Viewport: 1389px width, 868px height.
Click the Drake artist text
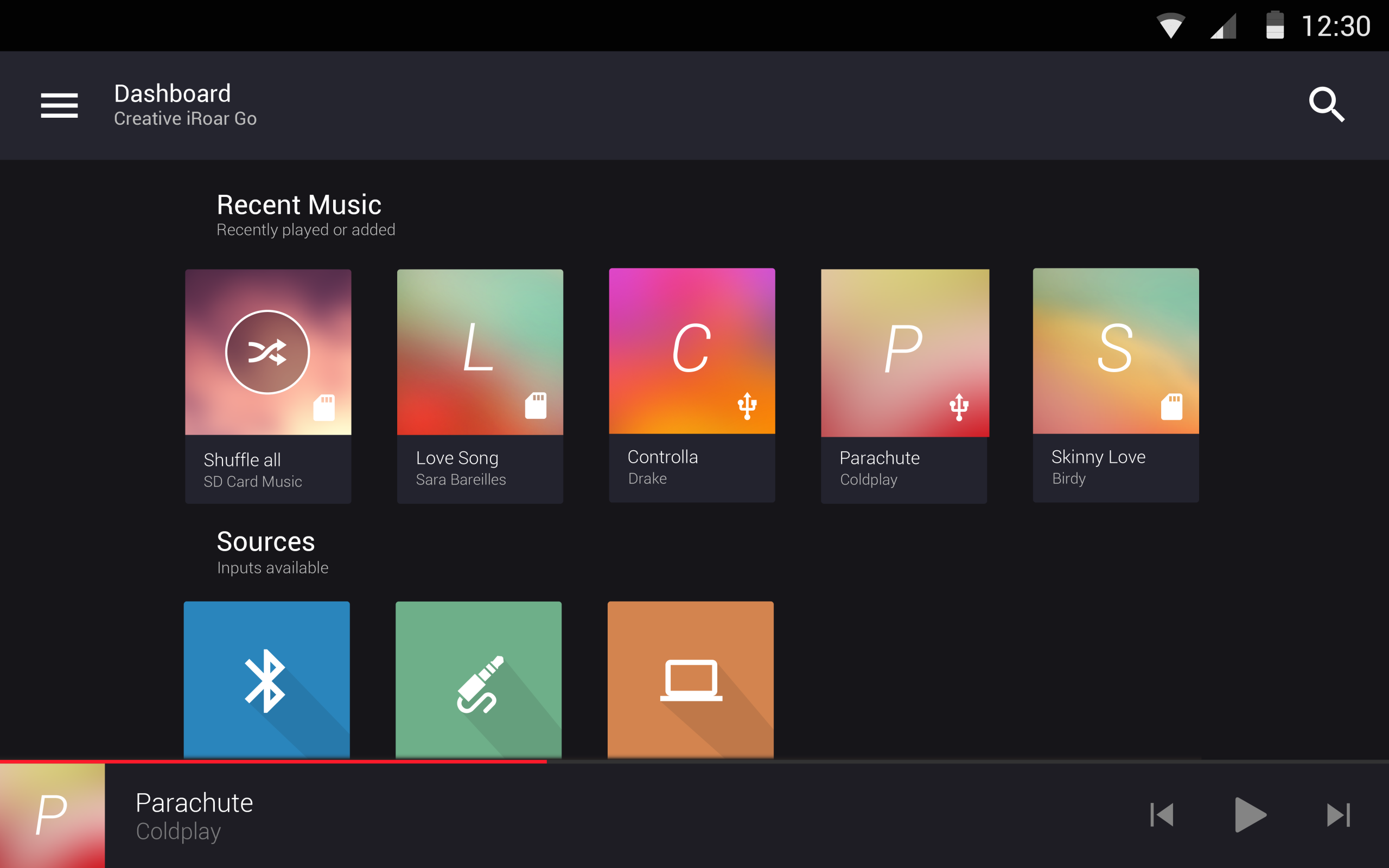point(647,478)
